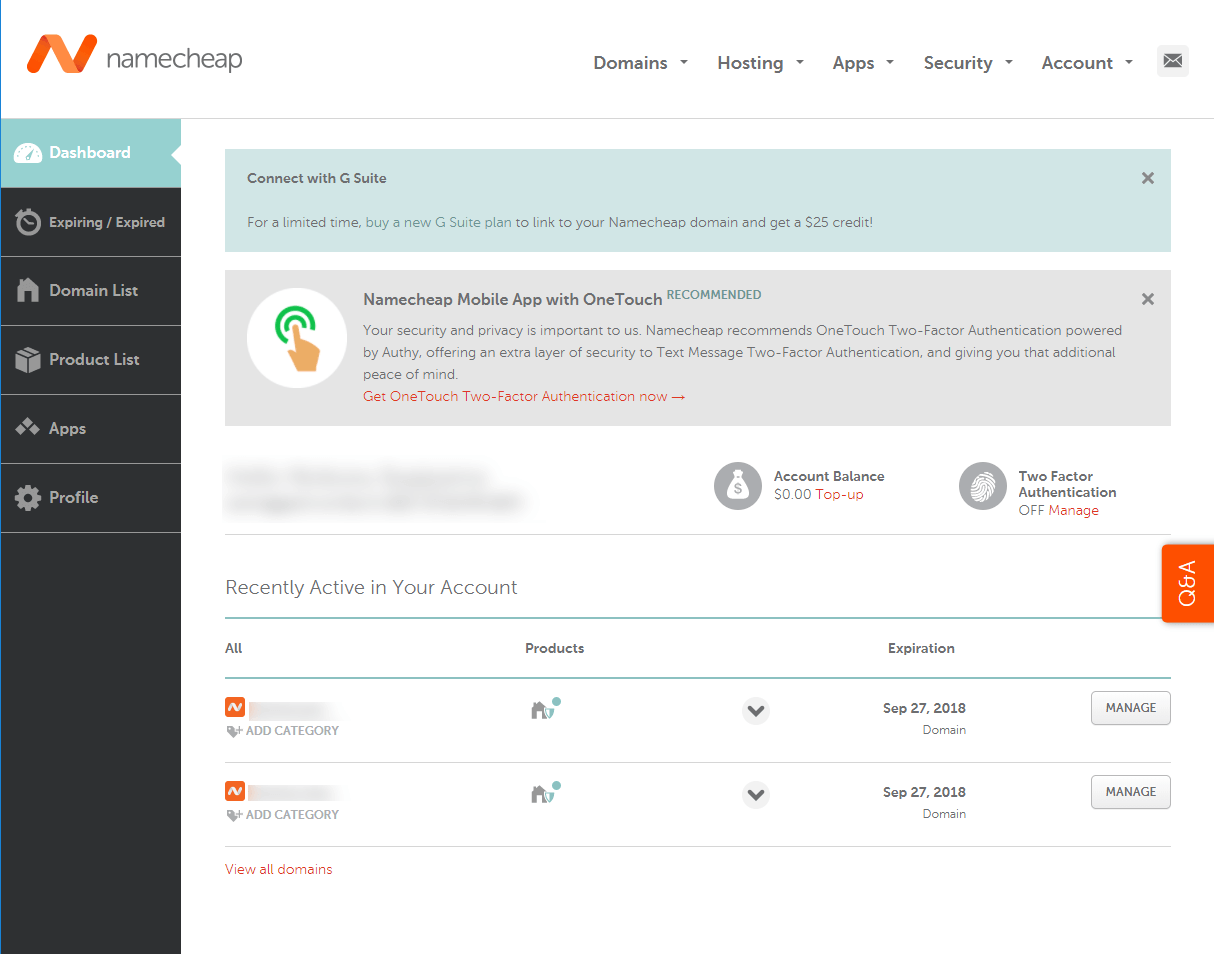
Task: Dismiss the Connect with G Suite banner
Action: tap(1148, 178)
